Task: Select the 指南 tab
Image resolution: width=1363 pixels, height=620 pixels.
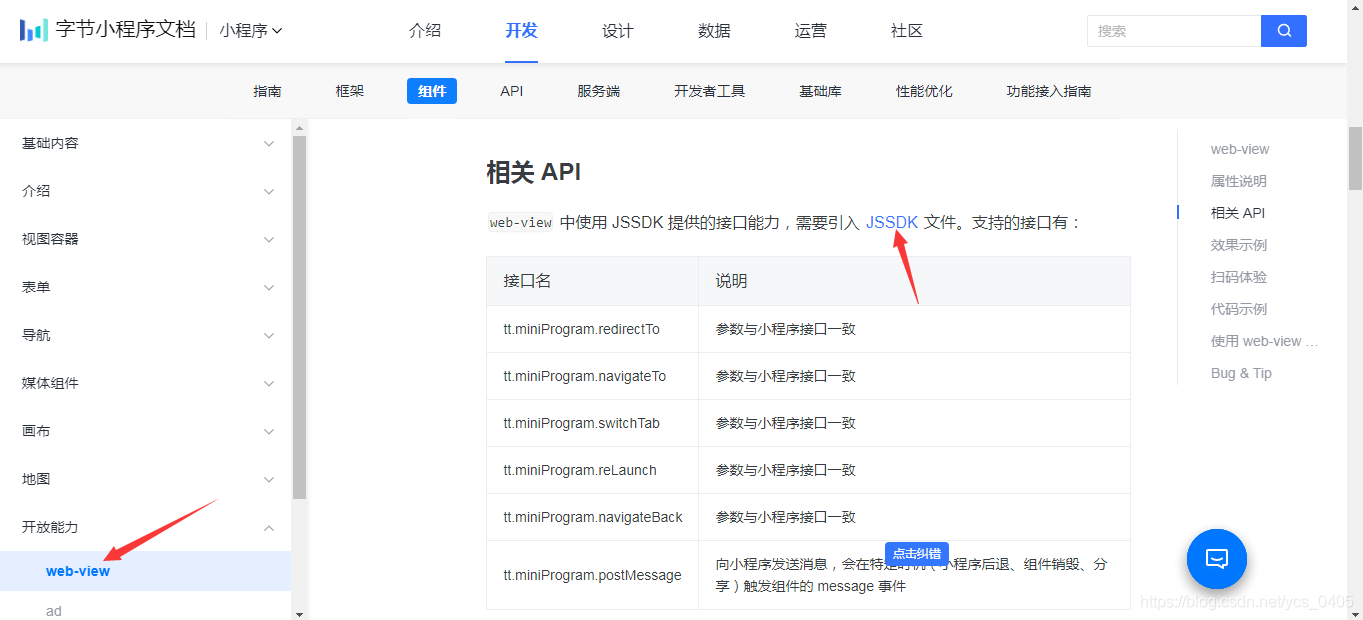Action: click(267, 90)
